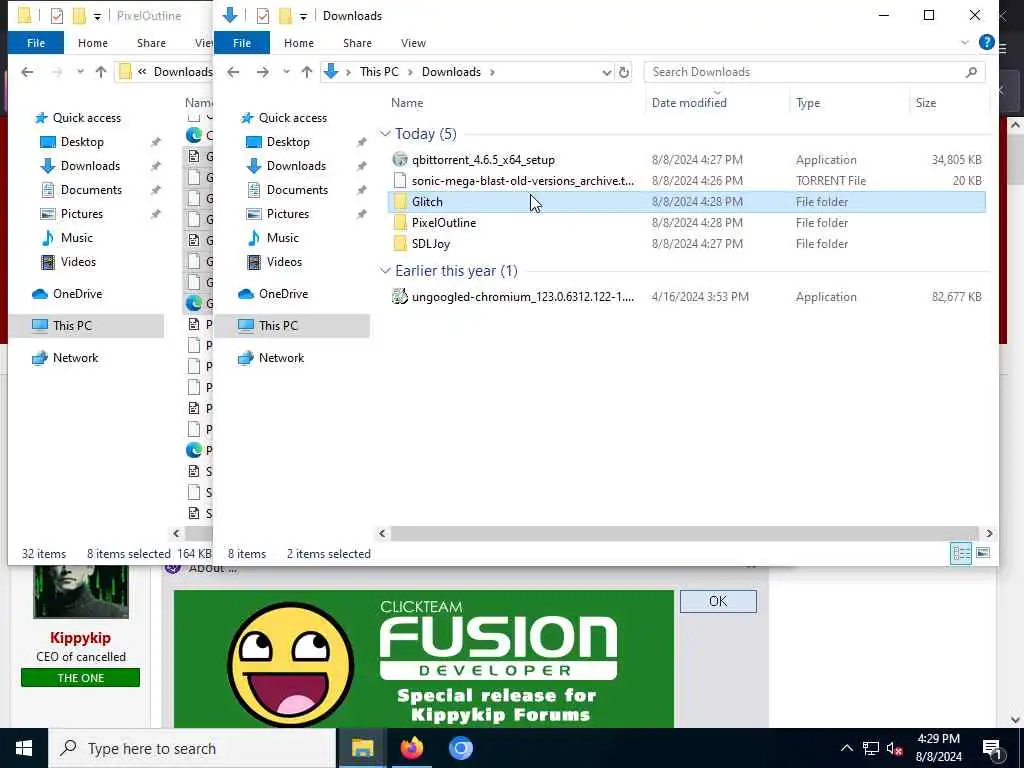Open Videos in Downloads window sidebar
Image resolution: width=1024 pixels, height=768 pixels.
284,262
